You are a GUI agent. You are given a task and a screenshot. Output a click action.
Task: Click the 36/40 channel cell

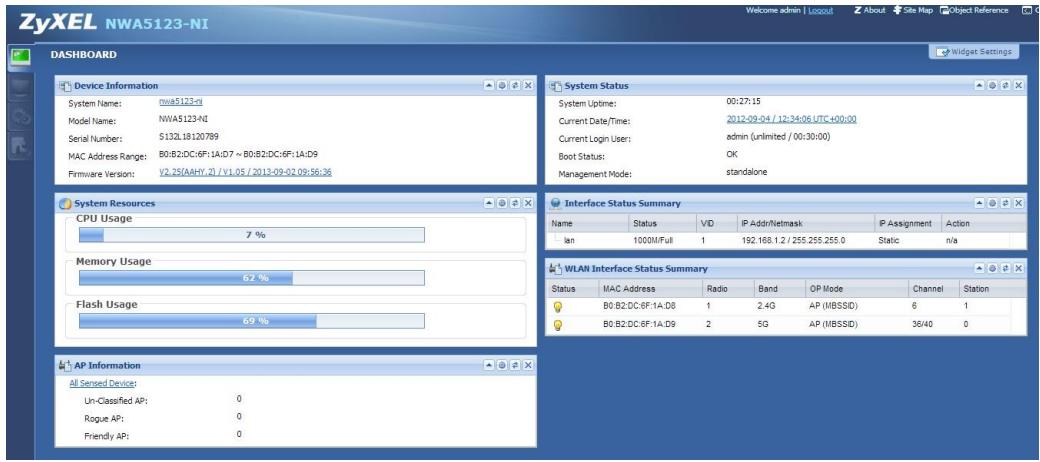923,325
